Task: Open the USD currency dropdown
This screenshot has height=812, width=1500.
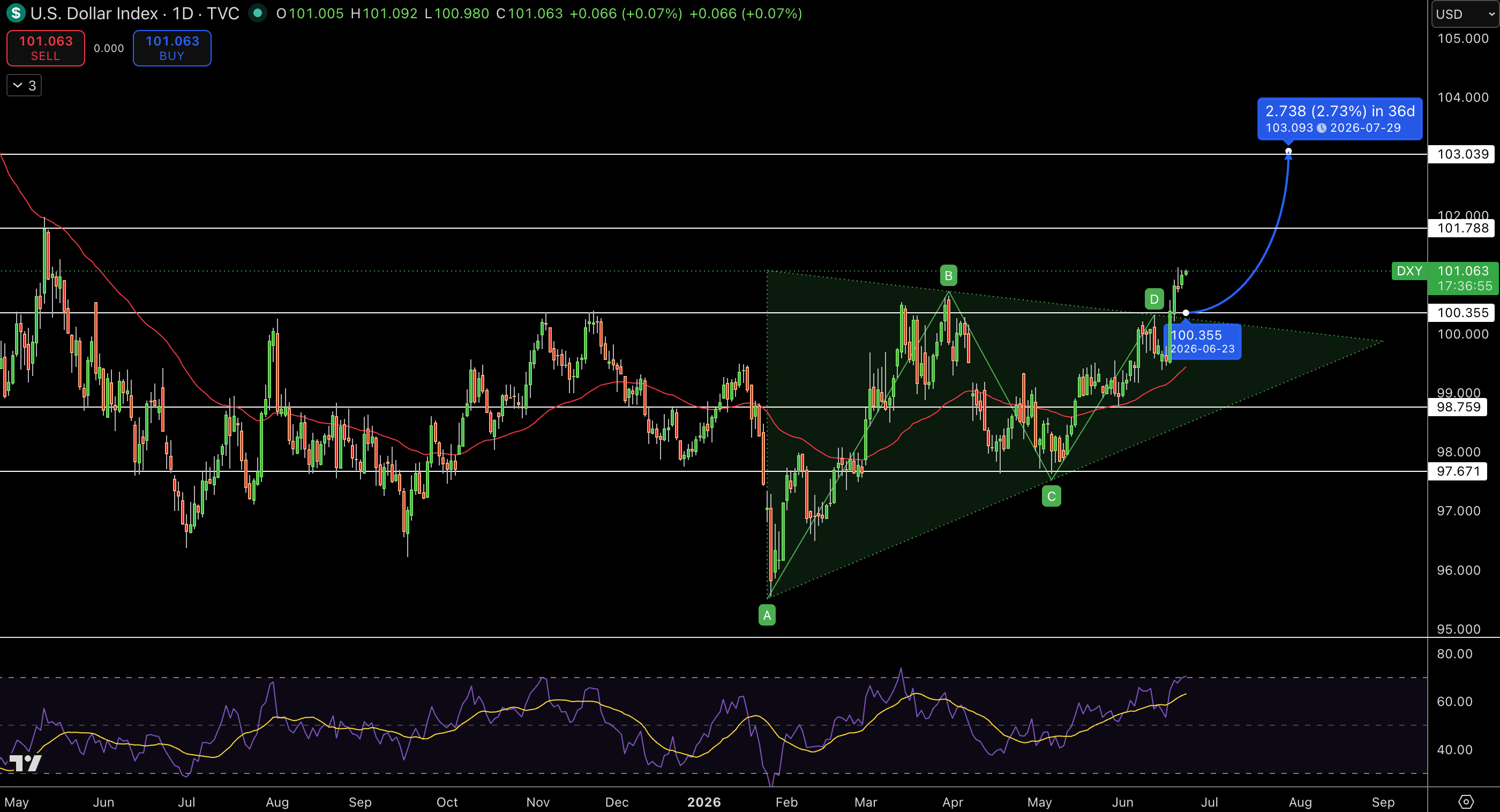Action: (1465, 14)
